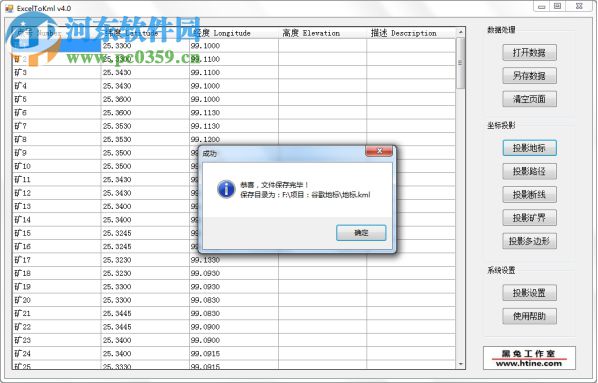Click latitude 25.3245 in row 矿15
598x383 pixels.
(x=117, y=233)
